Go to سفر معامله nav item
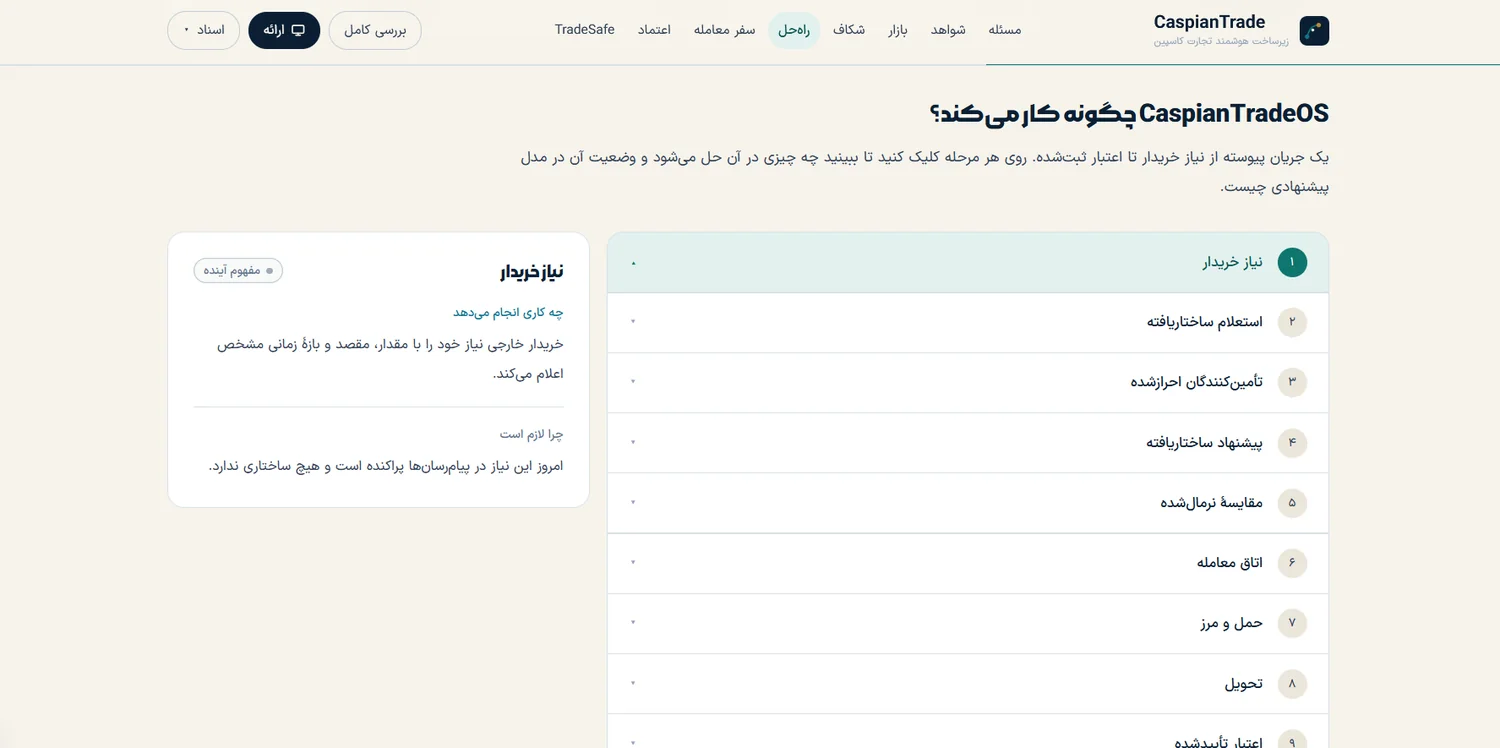Image resolution: width=1500 pixels, height=748 pixels. (x=725, y=30)
